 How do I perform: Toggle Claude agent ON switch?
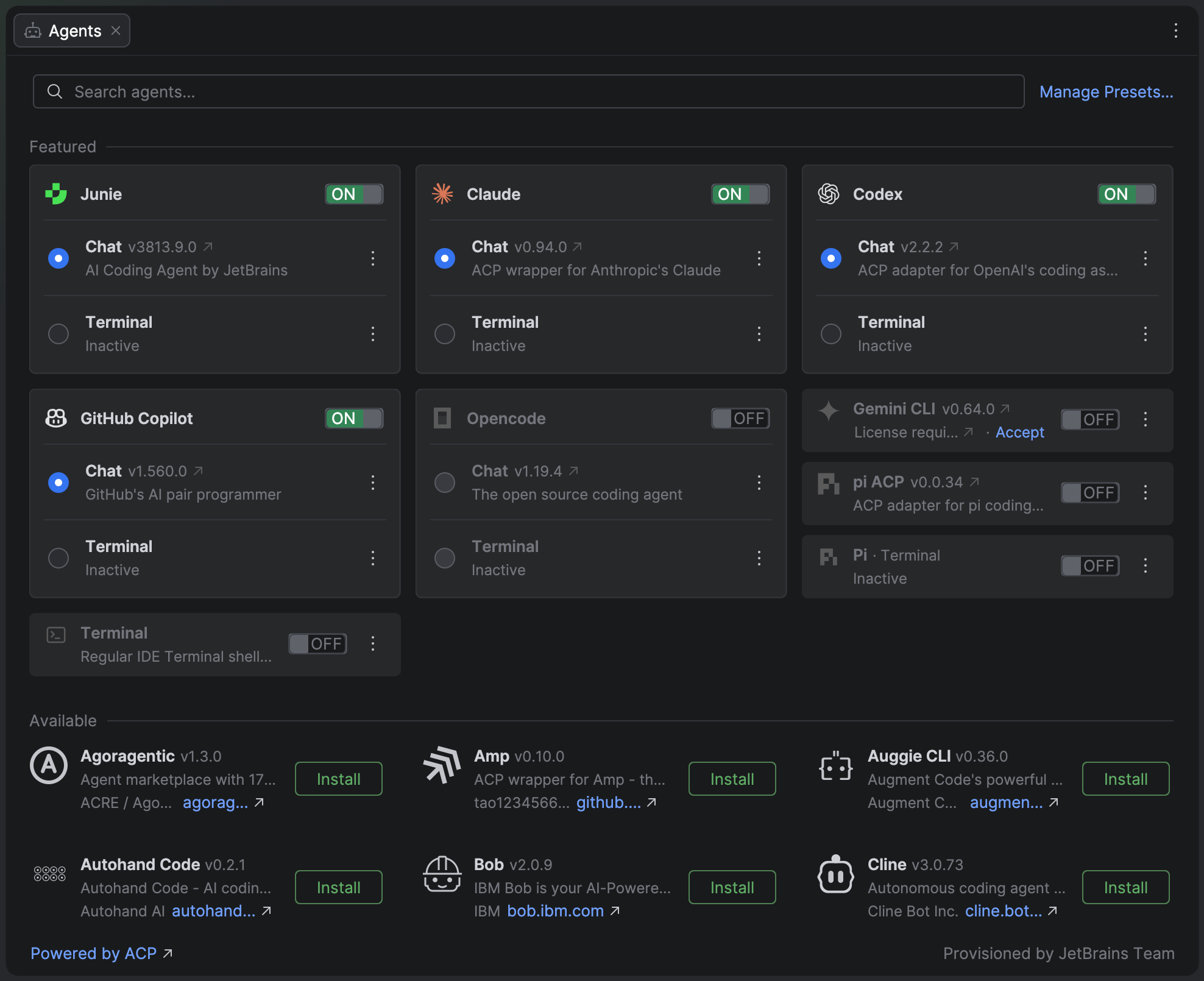click(740, 194)
